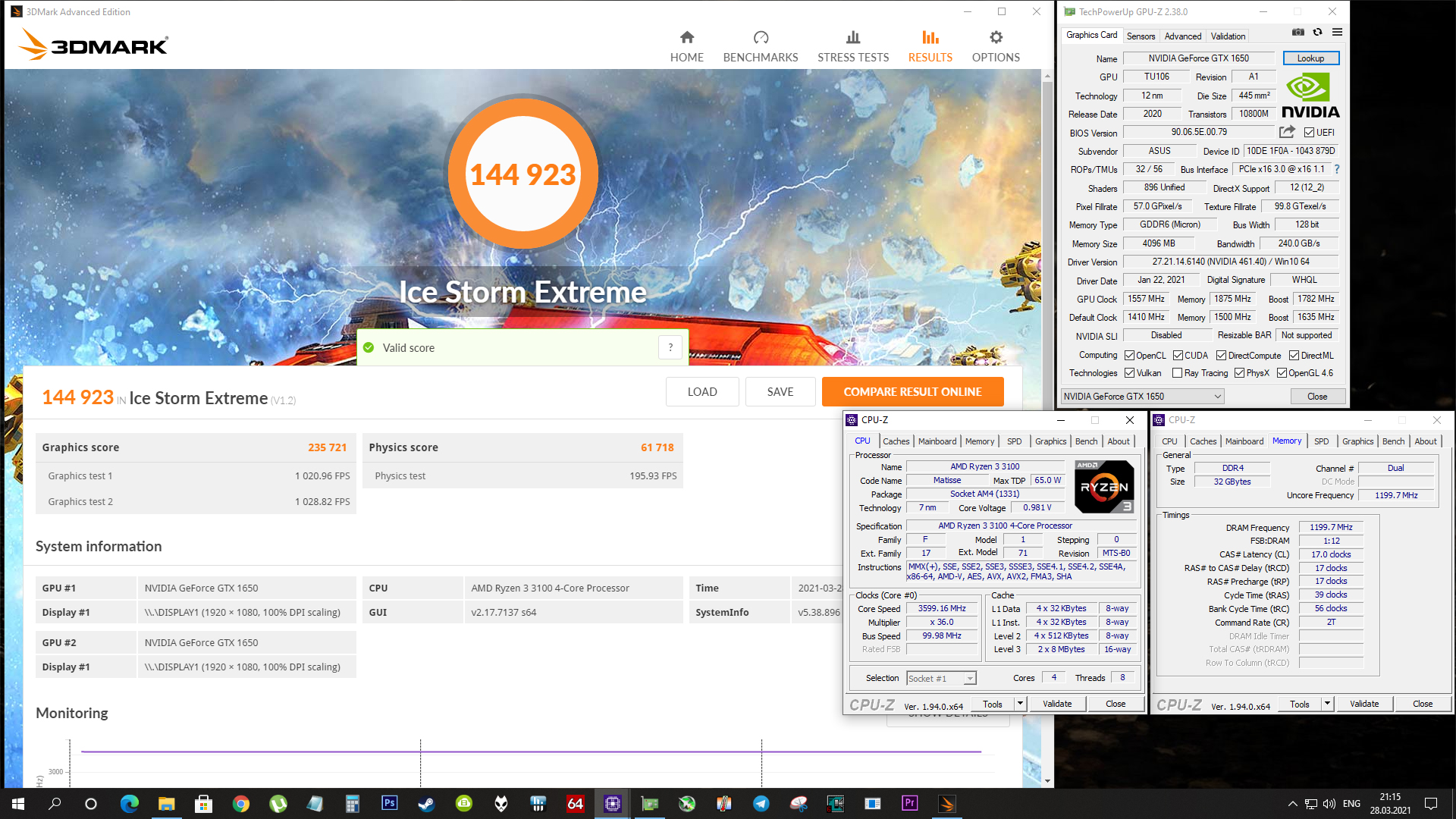The image size is (1456, 819).
Task: Open STRESS TESTS in 3DMark
Action: click(853, 46)
